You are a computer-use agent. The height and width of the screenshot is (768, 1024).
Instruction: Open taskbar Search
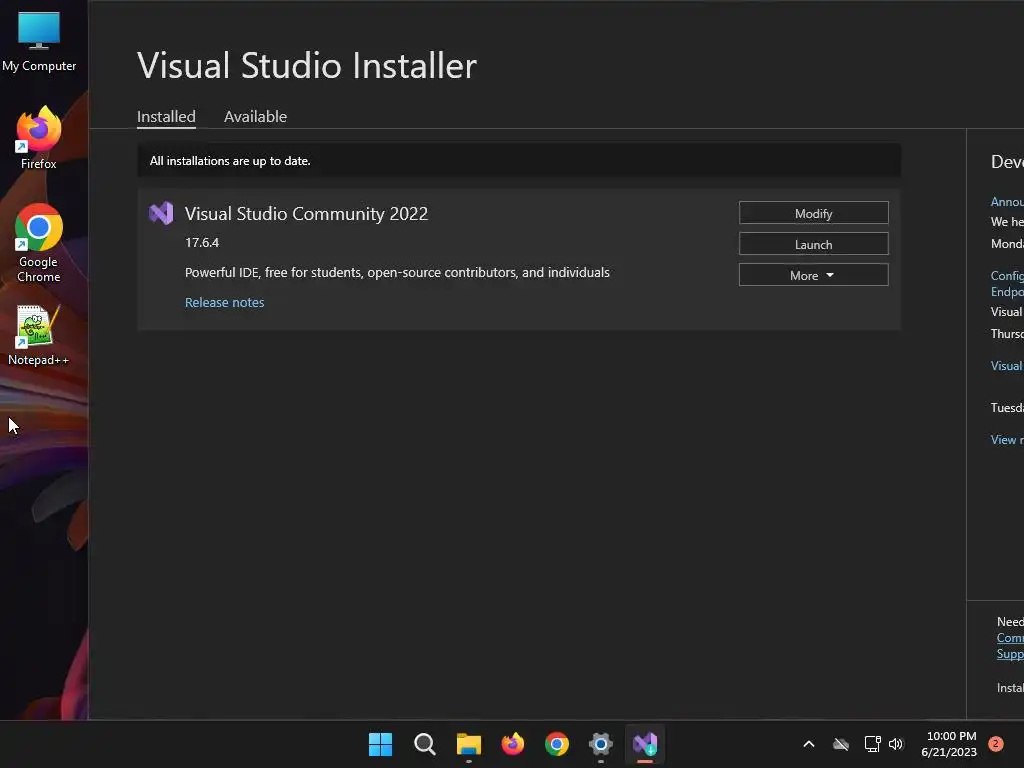pos(424,744)
